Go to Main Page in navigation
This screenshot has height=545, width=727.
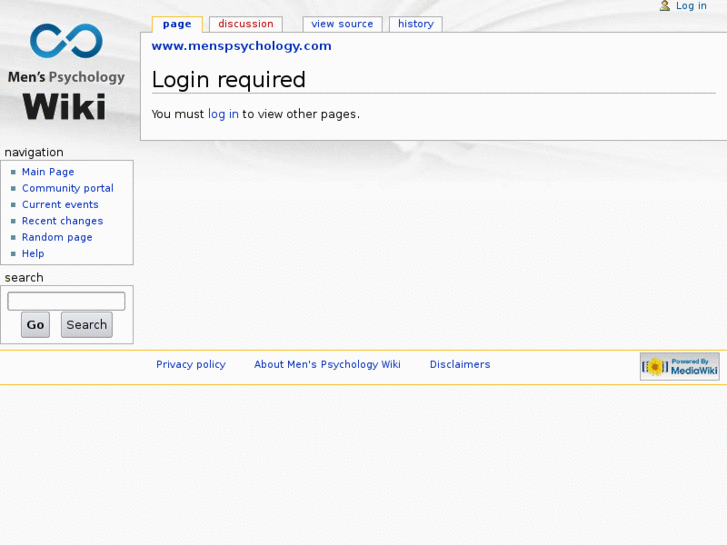click(48, 172)
